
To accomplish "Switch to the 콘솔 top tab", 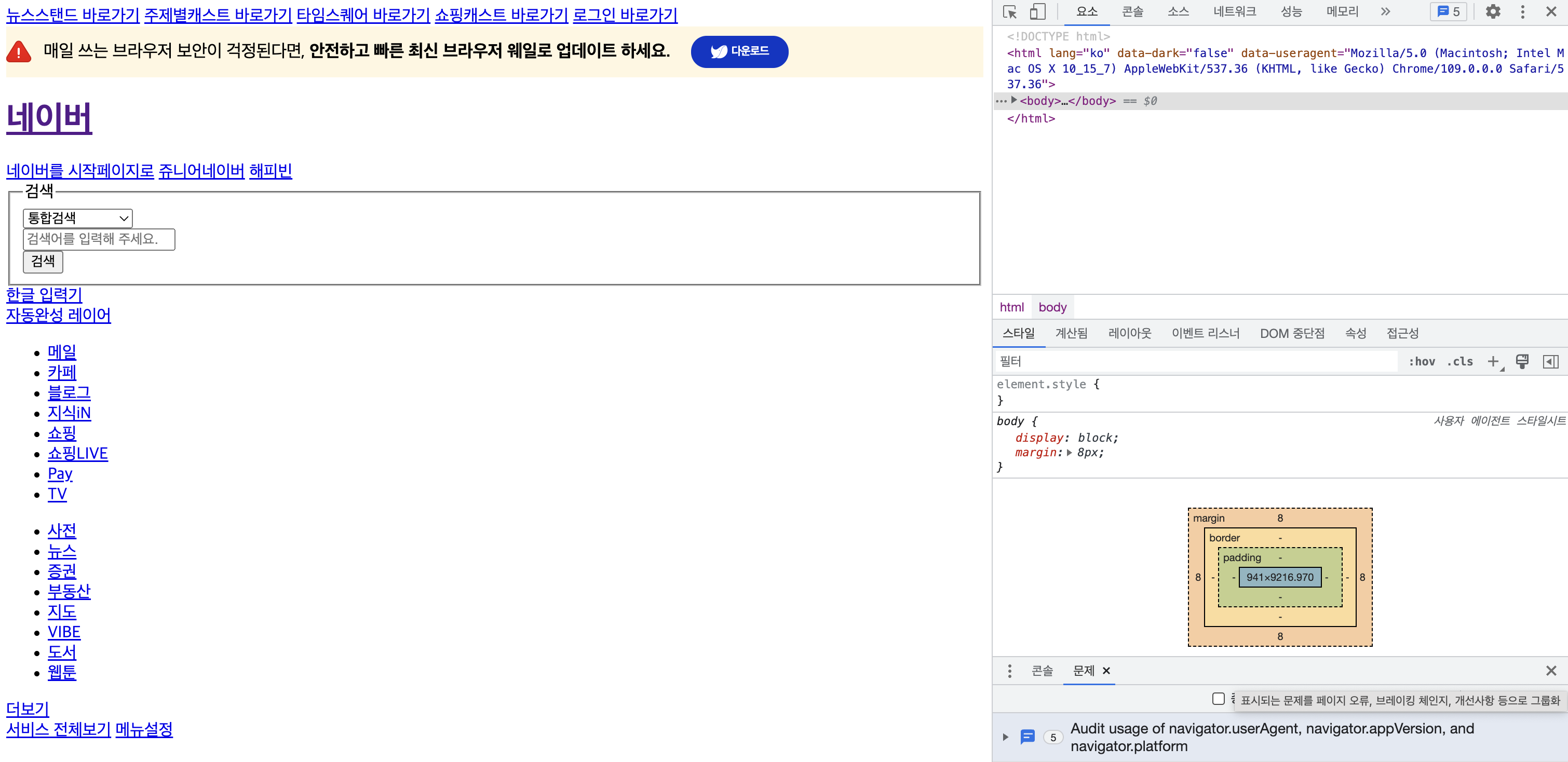I will click(1132, 11).
